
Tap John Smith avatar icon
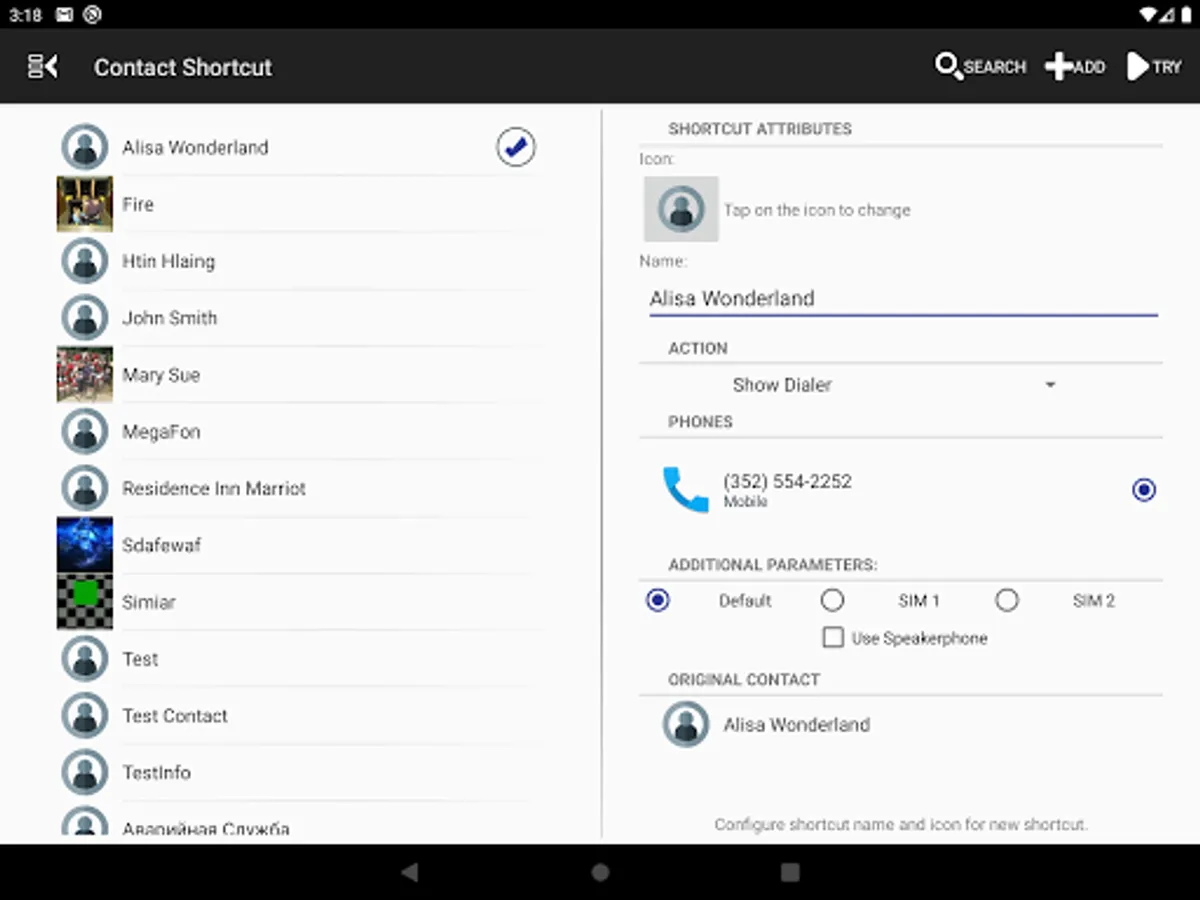tap(85, 318)
